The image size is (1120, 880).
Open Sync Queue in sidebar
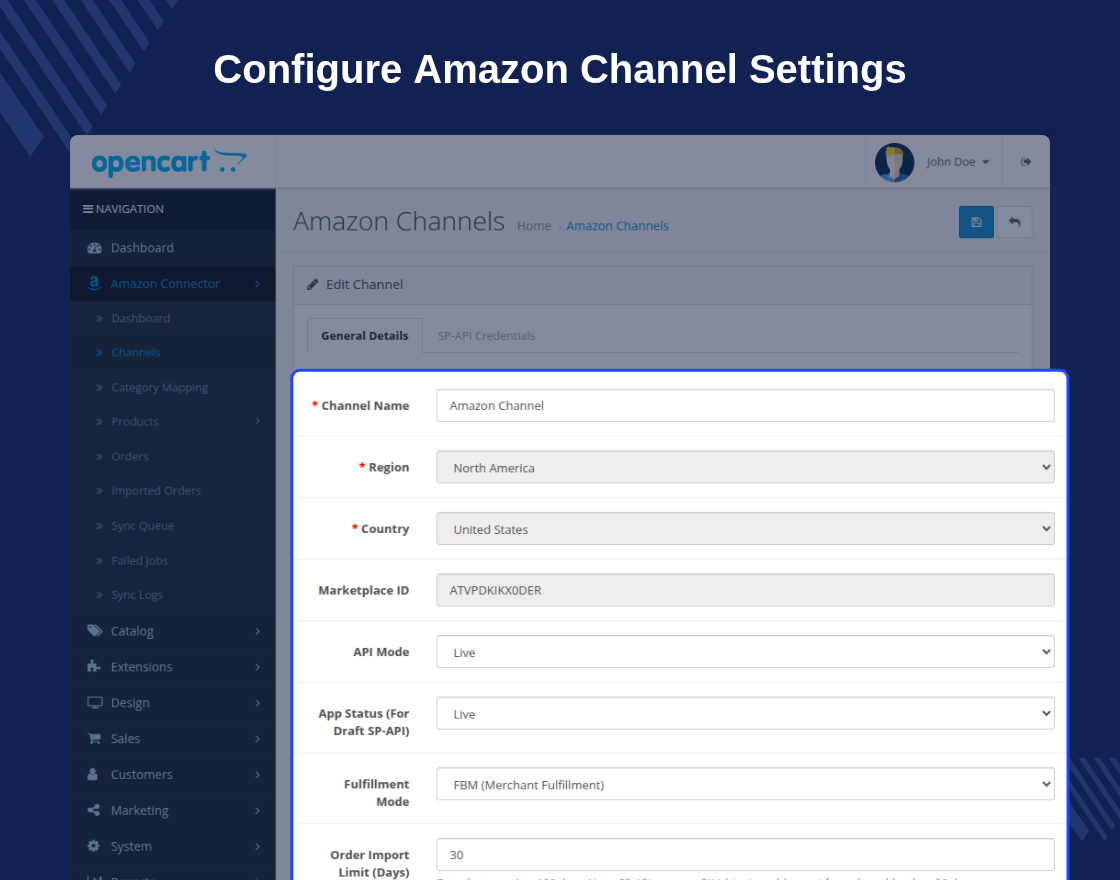coord(143,526)
